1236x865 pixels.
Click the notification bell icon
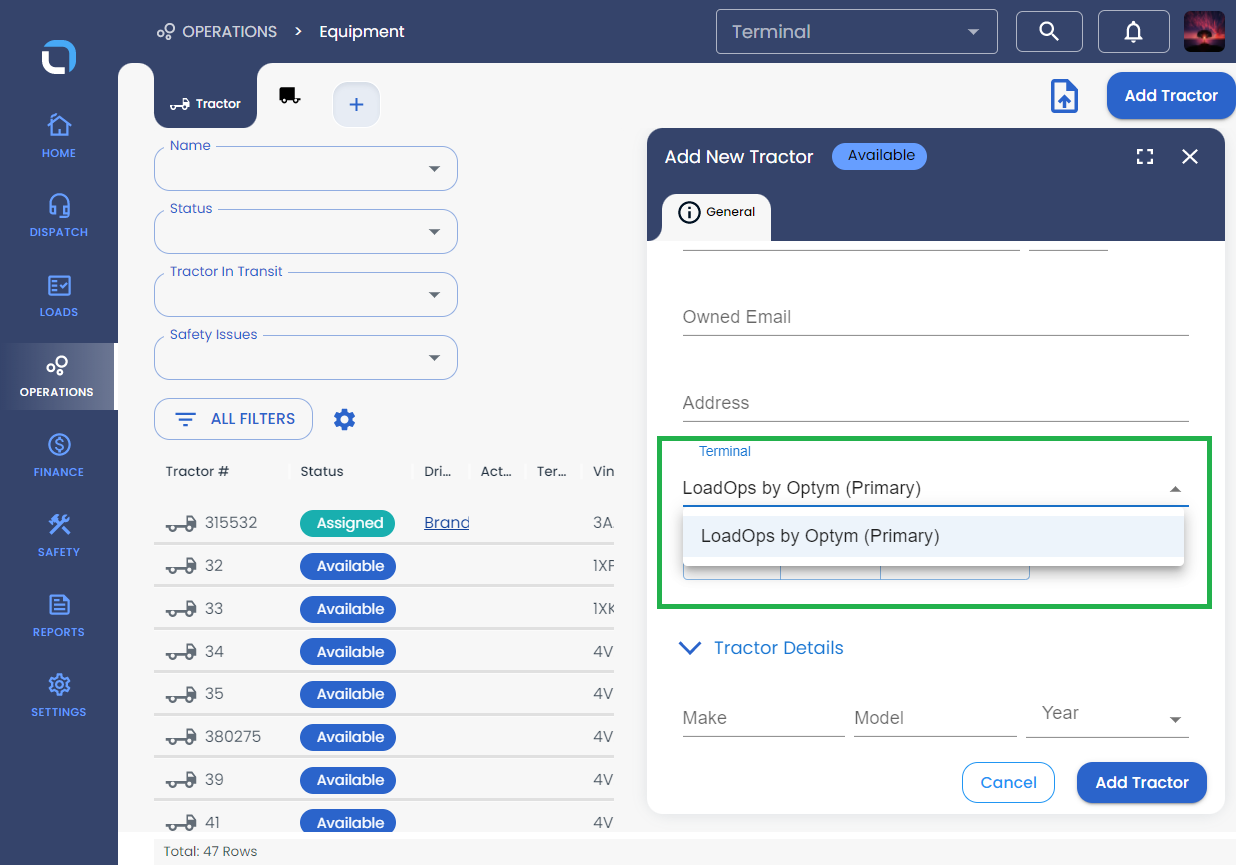pyautogui.click(x=1133, y=32)
